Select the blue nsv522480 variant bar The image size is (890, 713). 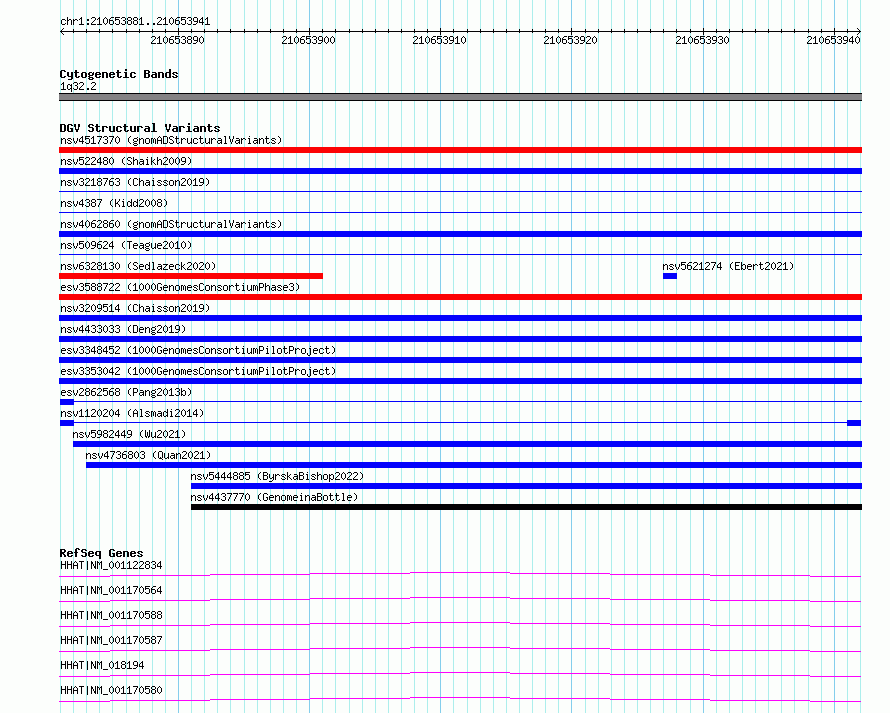[x=460, y=171]
